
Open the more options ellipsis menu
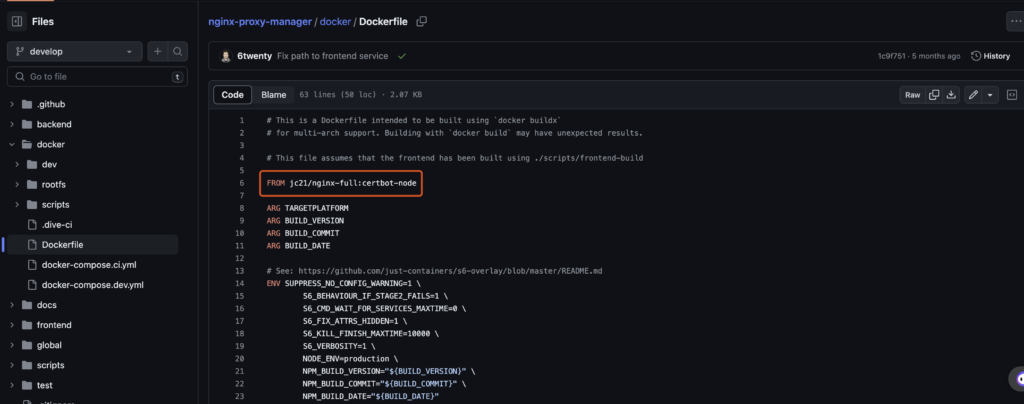click(1015, 22)
